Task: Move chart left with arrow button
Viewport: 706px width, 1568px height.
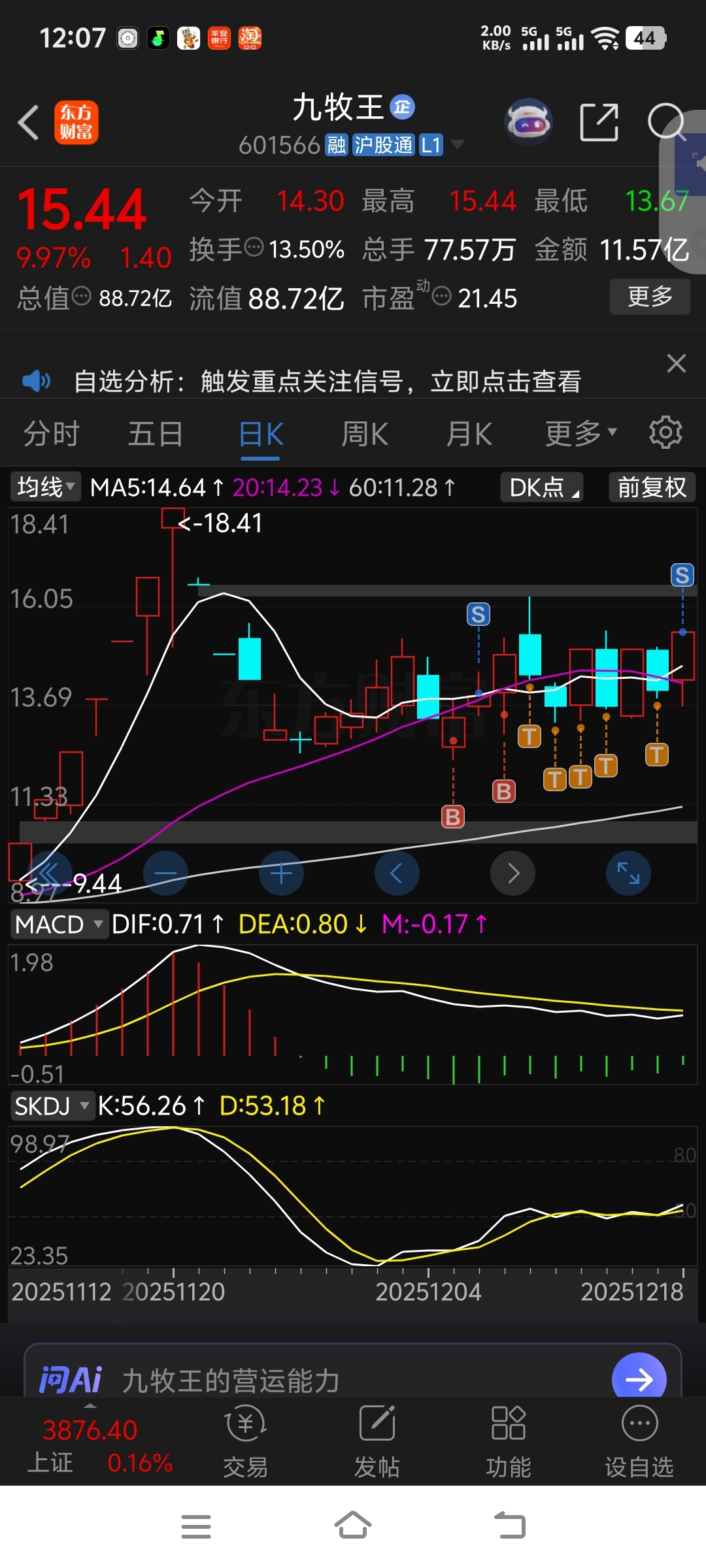Action: point(397,873)
